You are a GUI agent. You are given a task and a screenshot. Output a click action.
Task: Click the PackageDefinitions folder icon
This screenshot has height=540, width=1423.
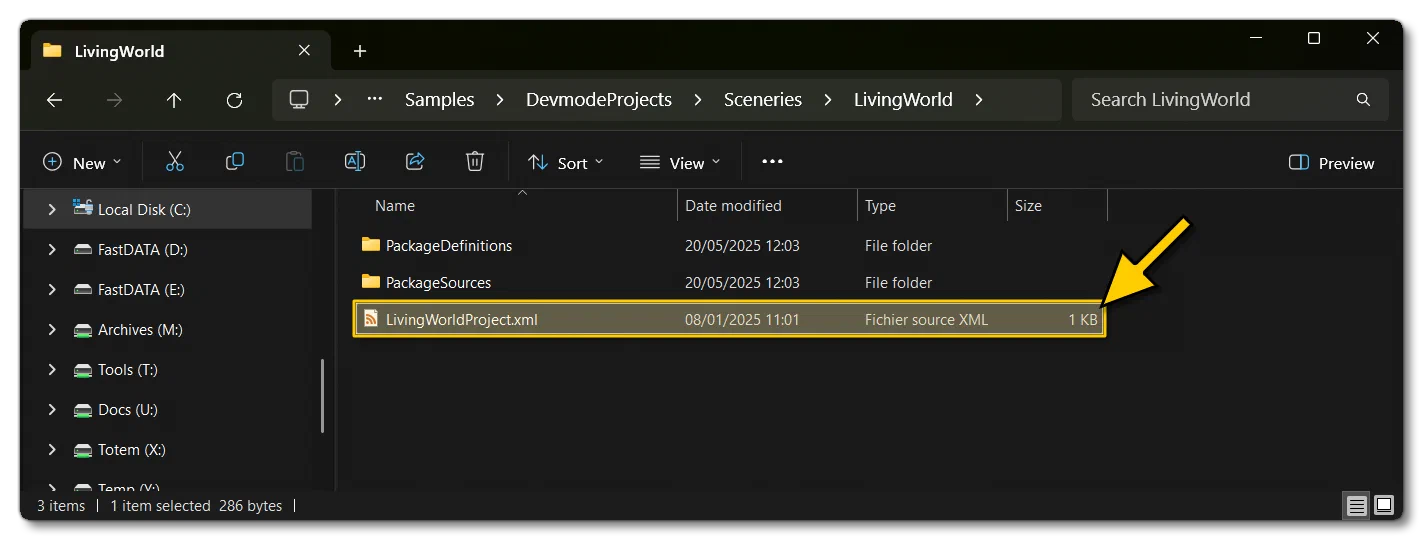tap(371, 245)
